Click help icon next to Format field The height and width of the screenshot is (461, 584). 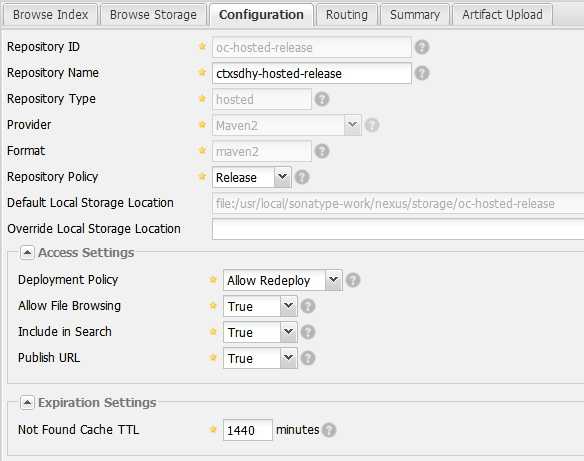point(322,151)
